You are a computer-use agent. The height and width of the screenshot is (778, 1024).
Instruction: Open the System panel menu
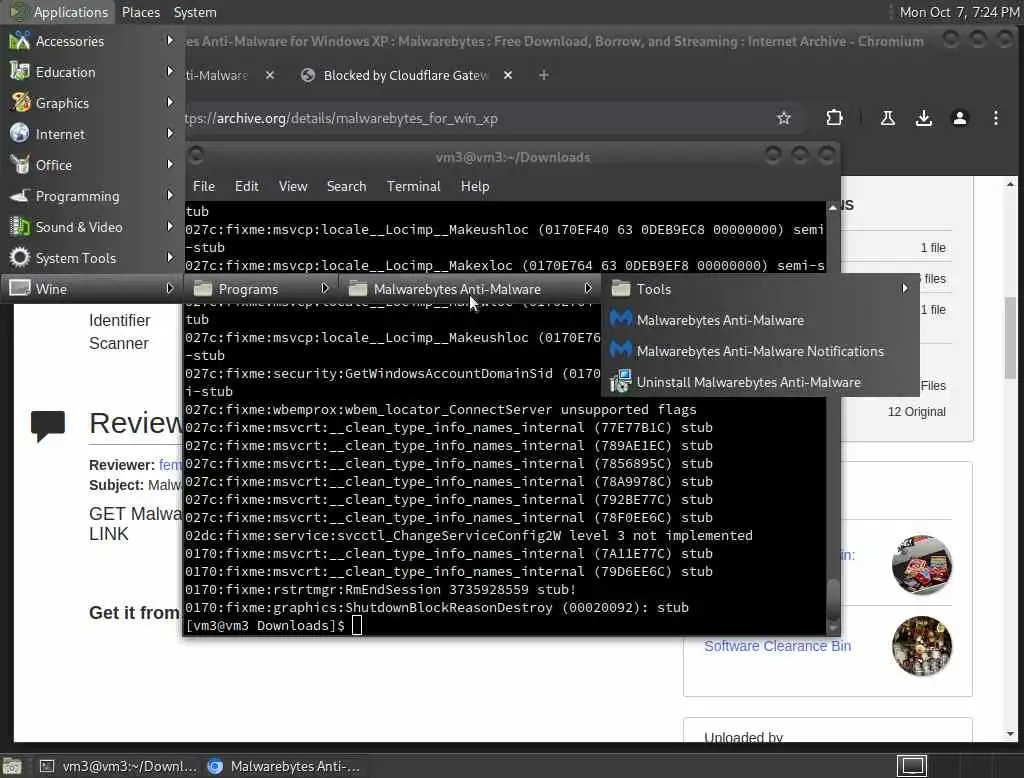(x=195, y=12)
